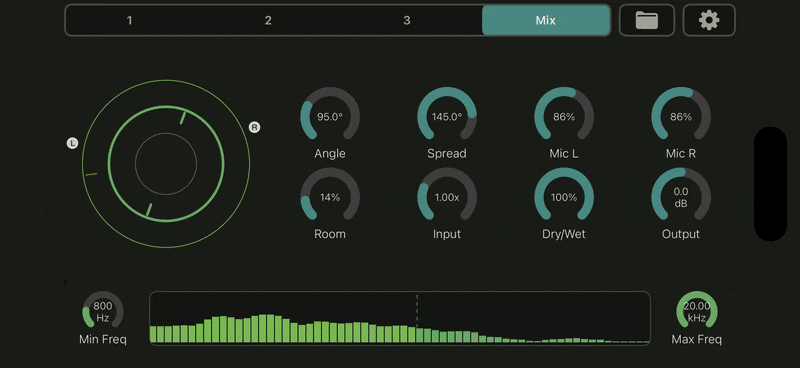Click the spectrum analyzer bar display
This screenshot has height=368, width=800.
pyautogui.click(x=400, y=318)
